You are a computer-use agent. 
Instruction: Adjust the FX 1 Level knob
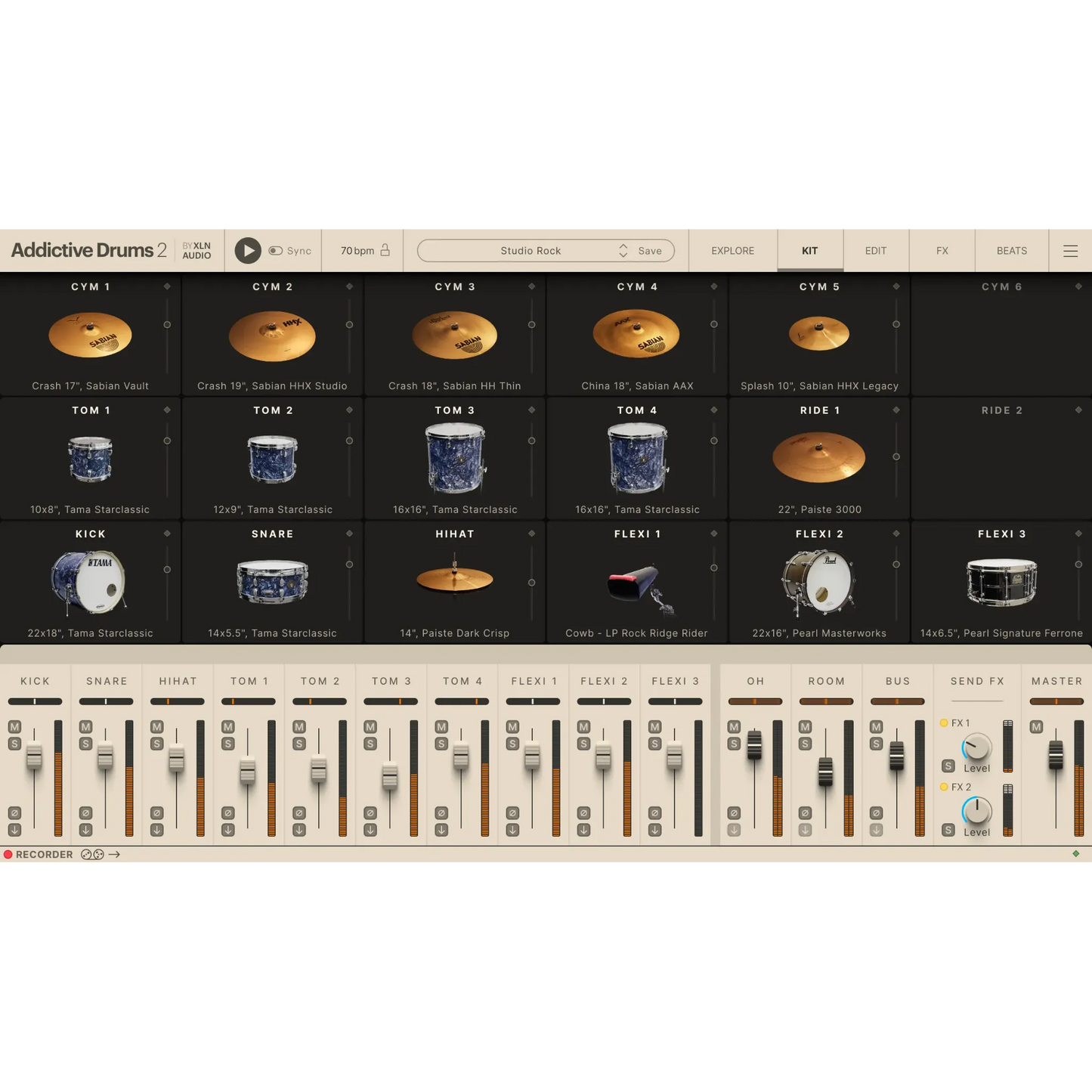[x=976, y=748]
